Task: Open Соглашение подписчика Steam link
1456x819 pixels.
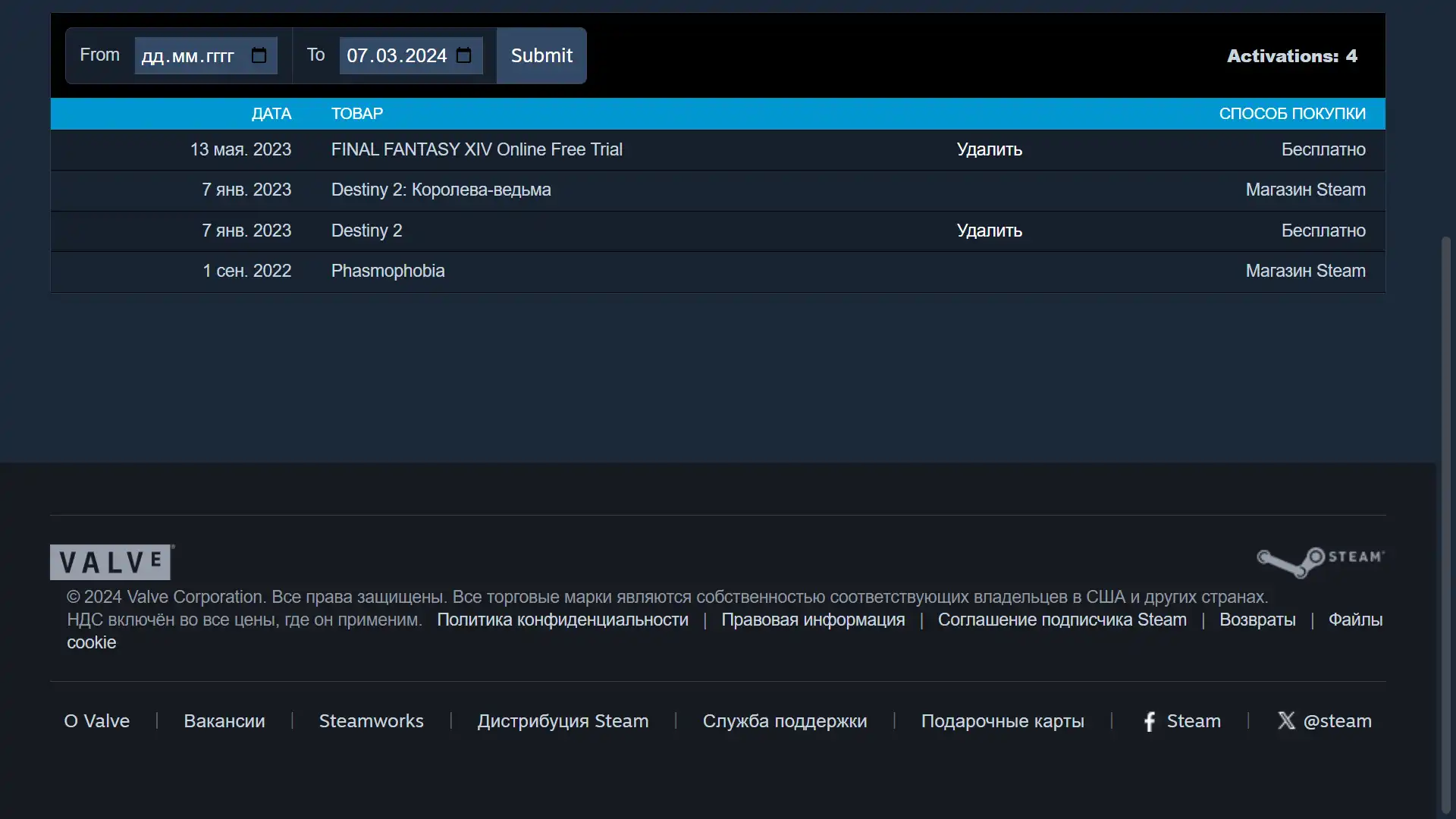Action: point(1062,620)
